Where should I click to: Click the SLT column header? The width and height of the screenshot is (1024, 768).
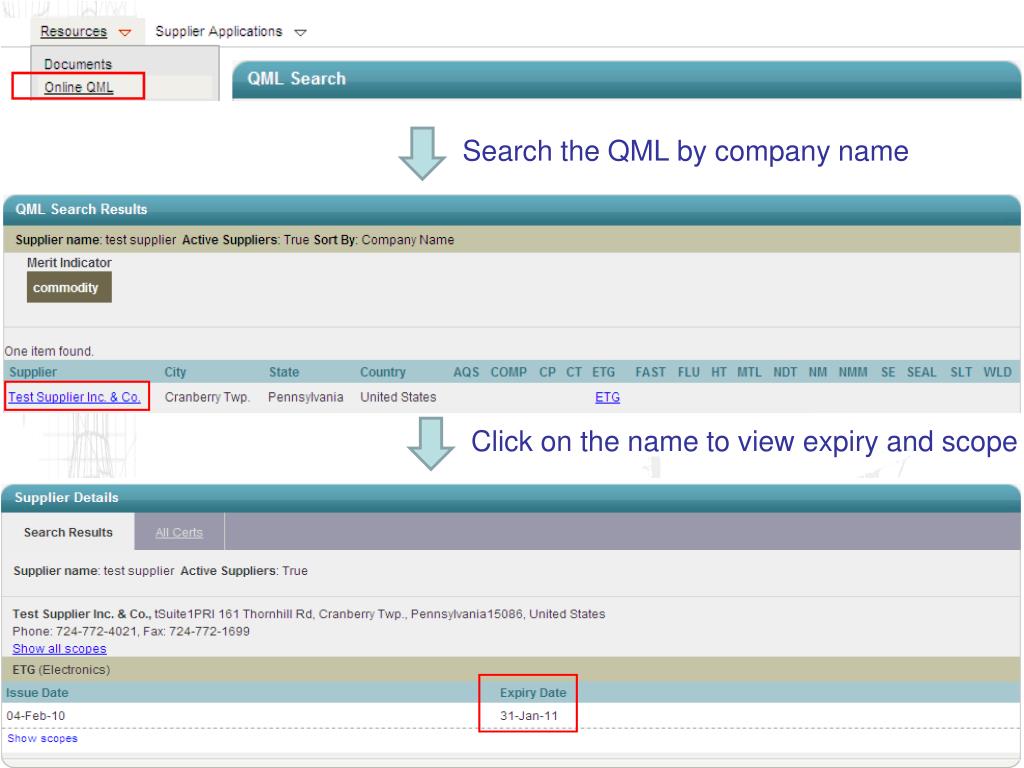[961, 372]
